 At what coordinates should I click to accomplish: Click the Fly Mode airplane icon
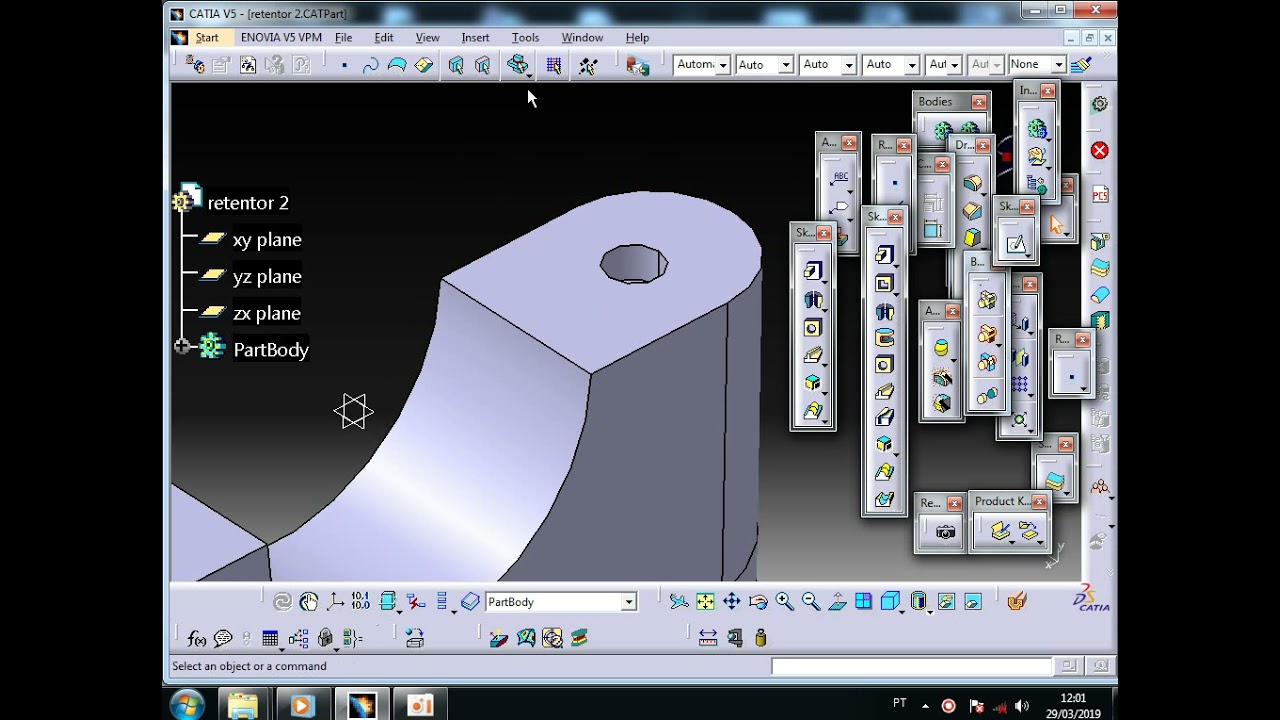point(679,601)
